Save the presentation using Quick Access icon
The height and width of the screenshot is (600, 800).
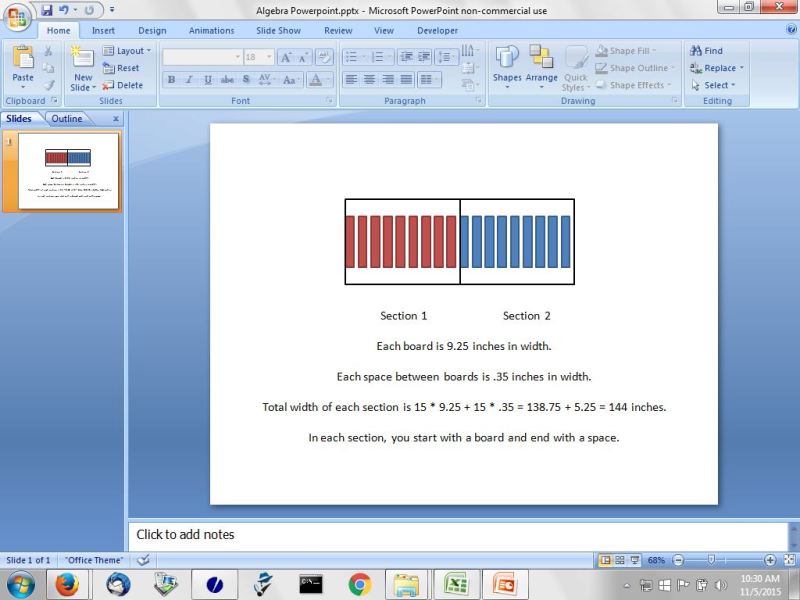coord(47,10)
